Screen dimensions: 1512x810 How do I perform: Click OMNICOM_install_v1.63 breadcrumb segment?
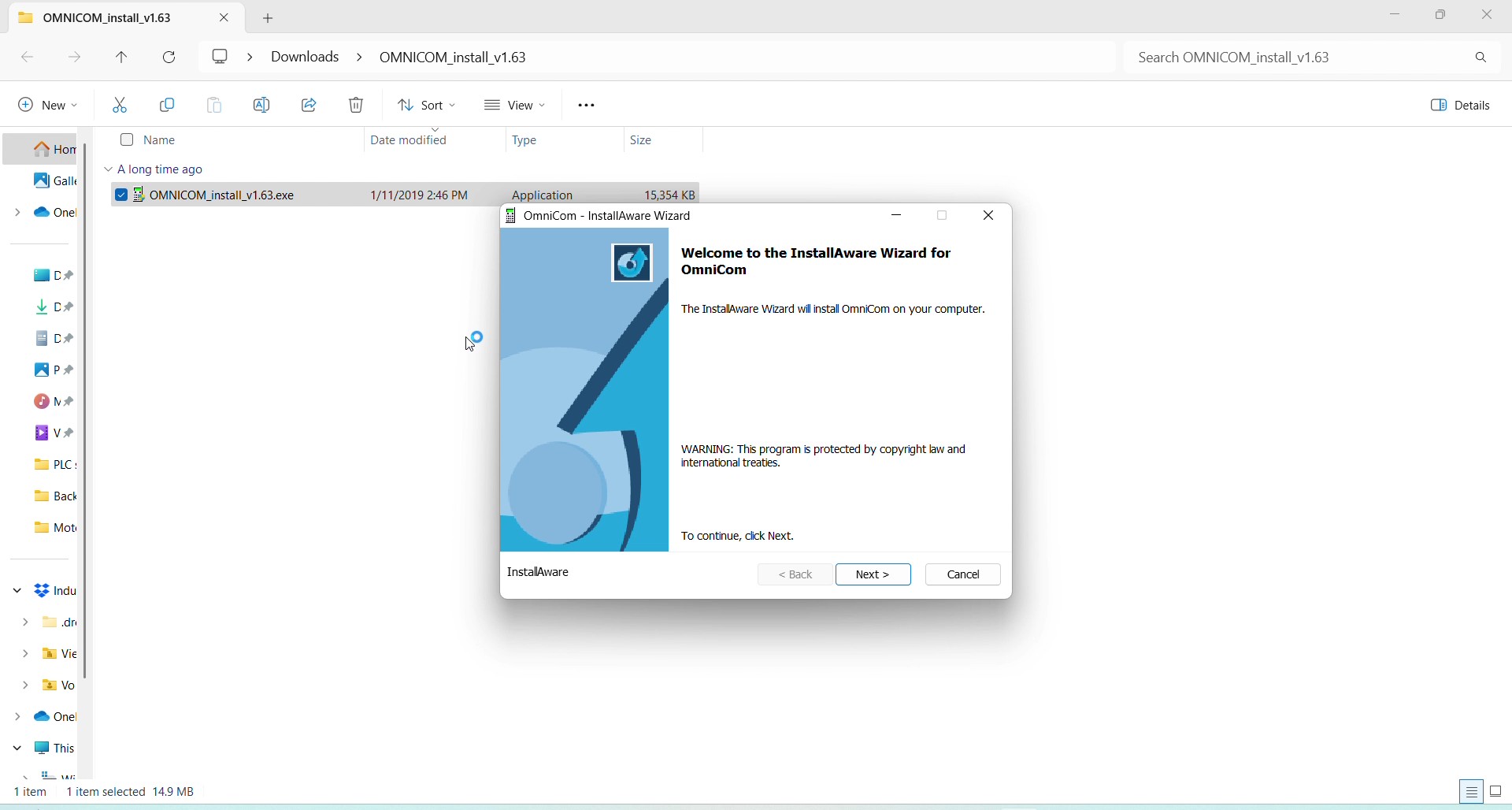click(x=454, y=58)
